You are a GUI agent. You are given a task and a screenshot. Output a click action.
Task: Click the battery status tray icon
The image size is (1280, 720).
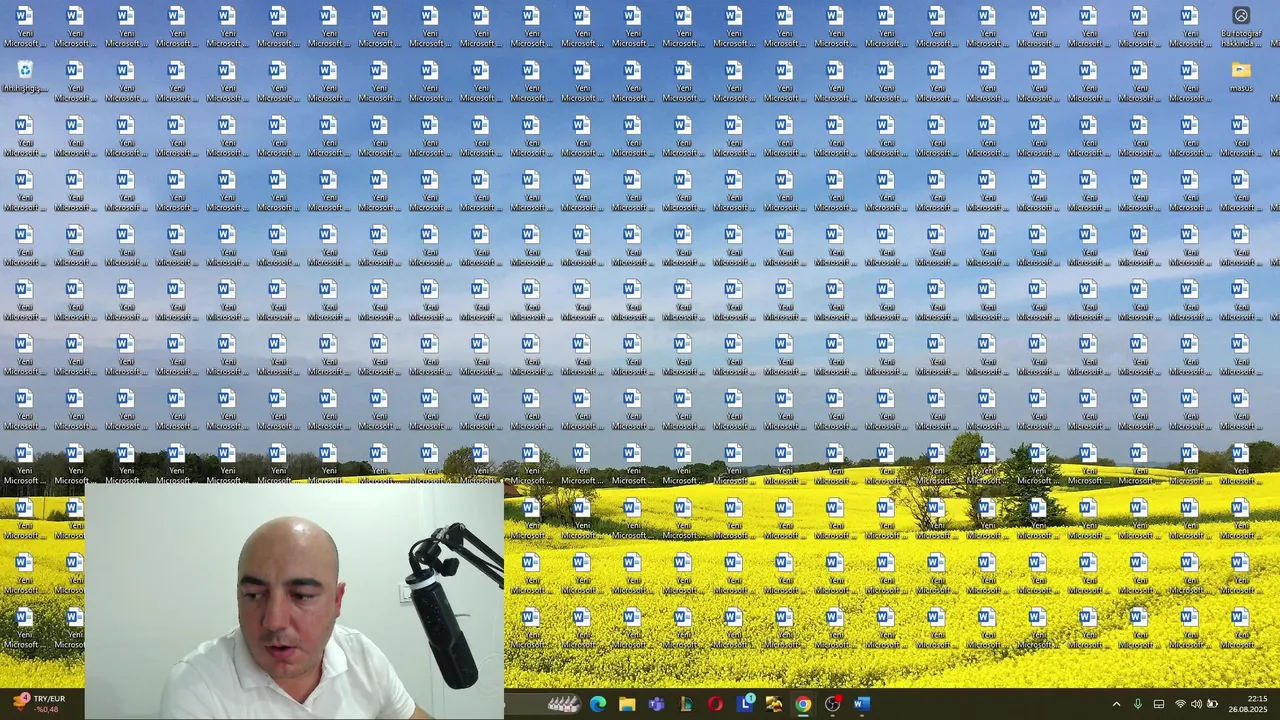pos(1213,704)
